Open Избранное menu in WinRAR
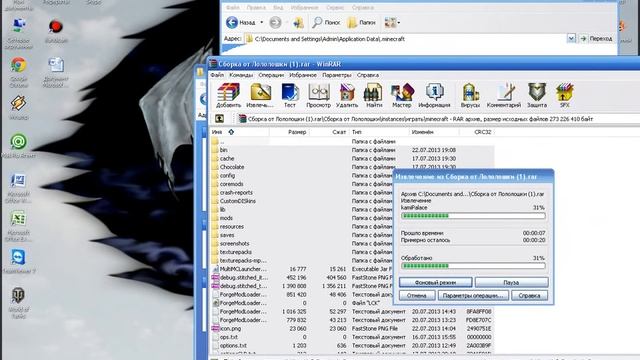Viewport: 640px width, 360px height. pos(303,75)
